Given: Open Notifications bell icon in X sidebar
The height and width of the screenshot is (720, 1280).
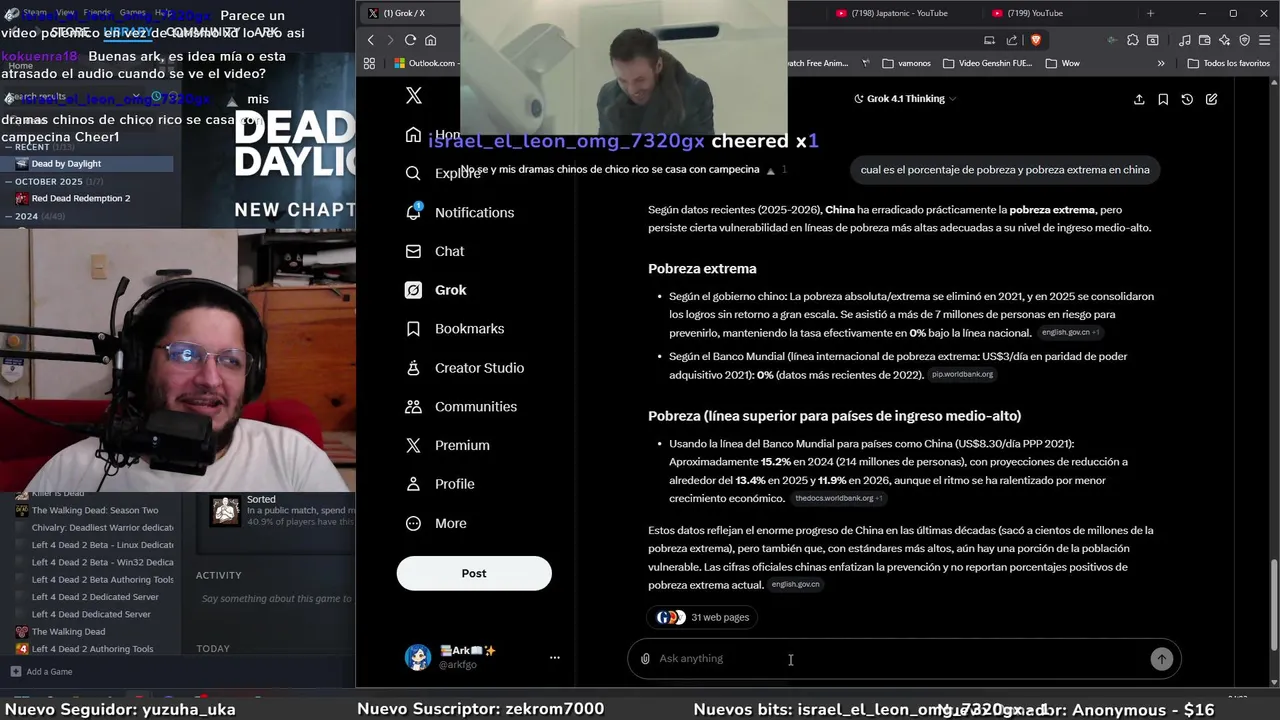Looking at the screenshot, I should click(x=413, y=212).
